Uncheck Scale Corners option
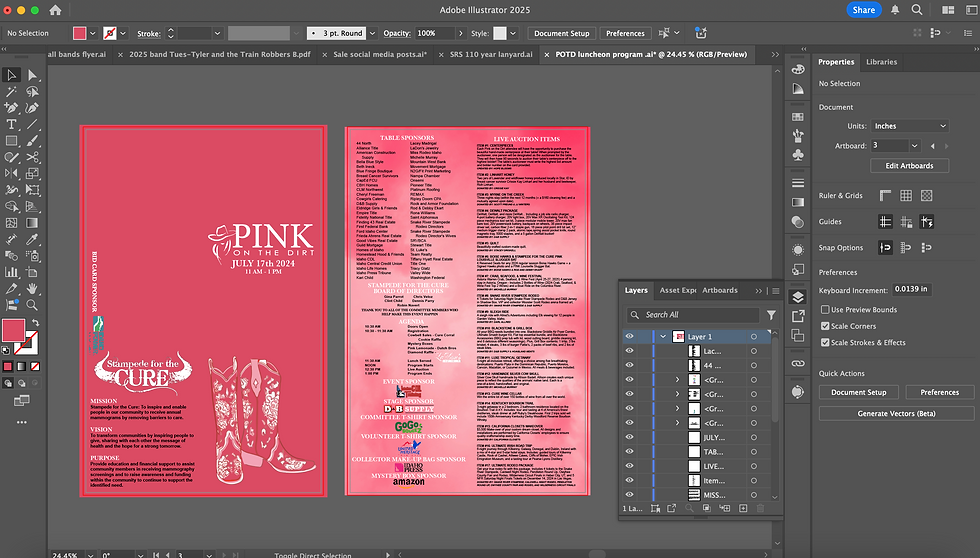The height and width of the screenshot is (558, 980). [825, 326]
